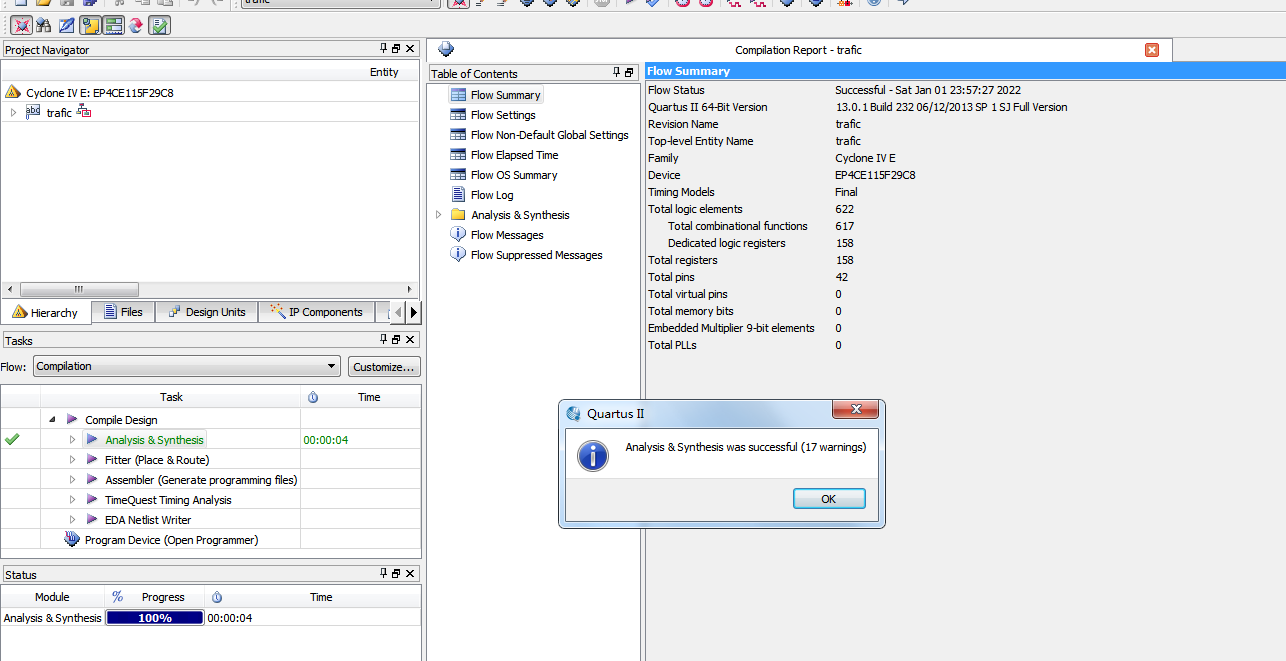The width and height of the screenshot is (1286, 661).
Task: Expand the Assembler task row
Action: pyautogui.click(x=72, y=480)
